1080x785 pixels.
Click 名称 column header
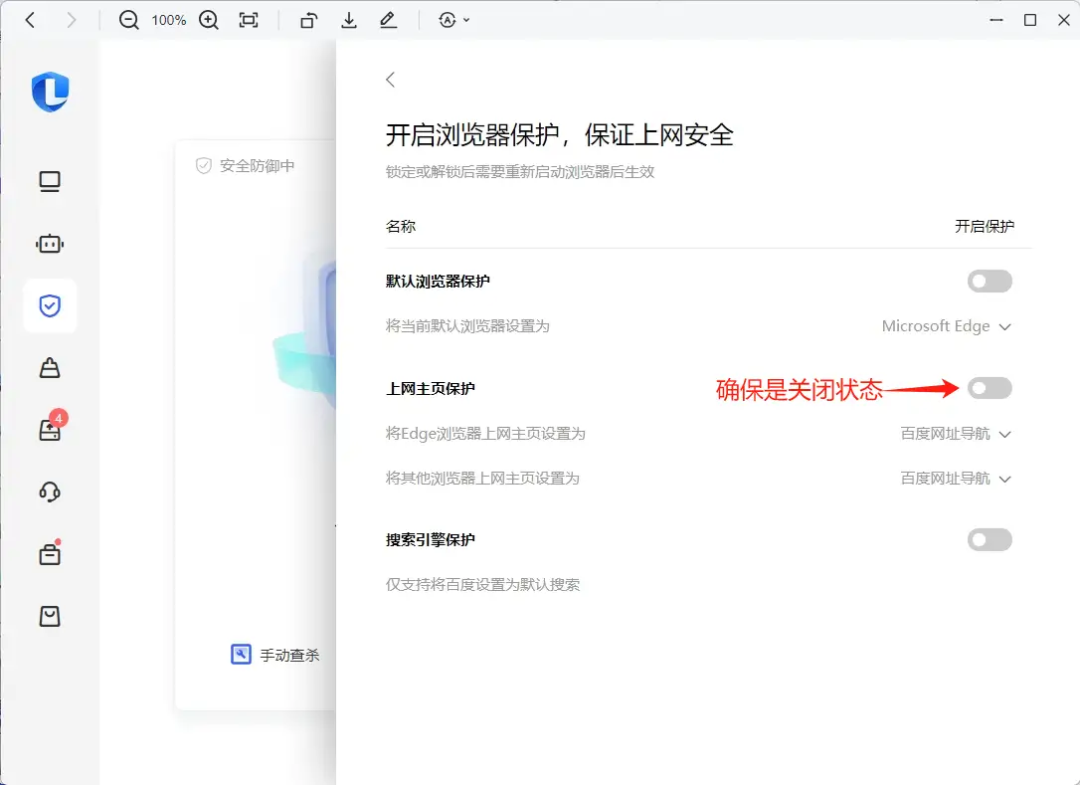(x=401, y=227)
